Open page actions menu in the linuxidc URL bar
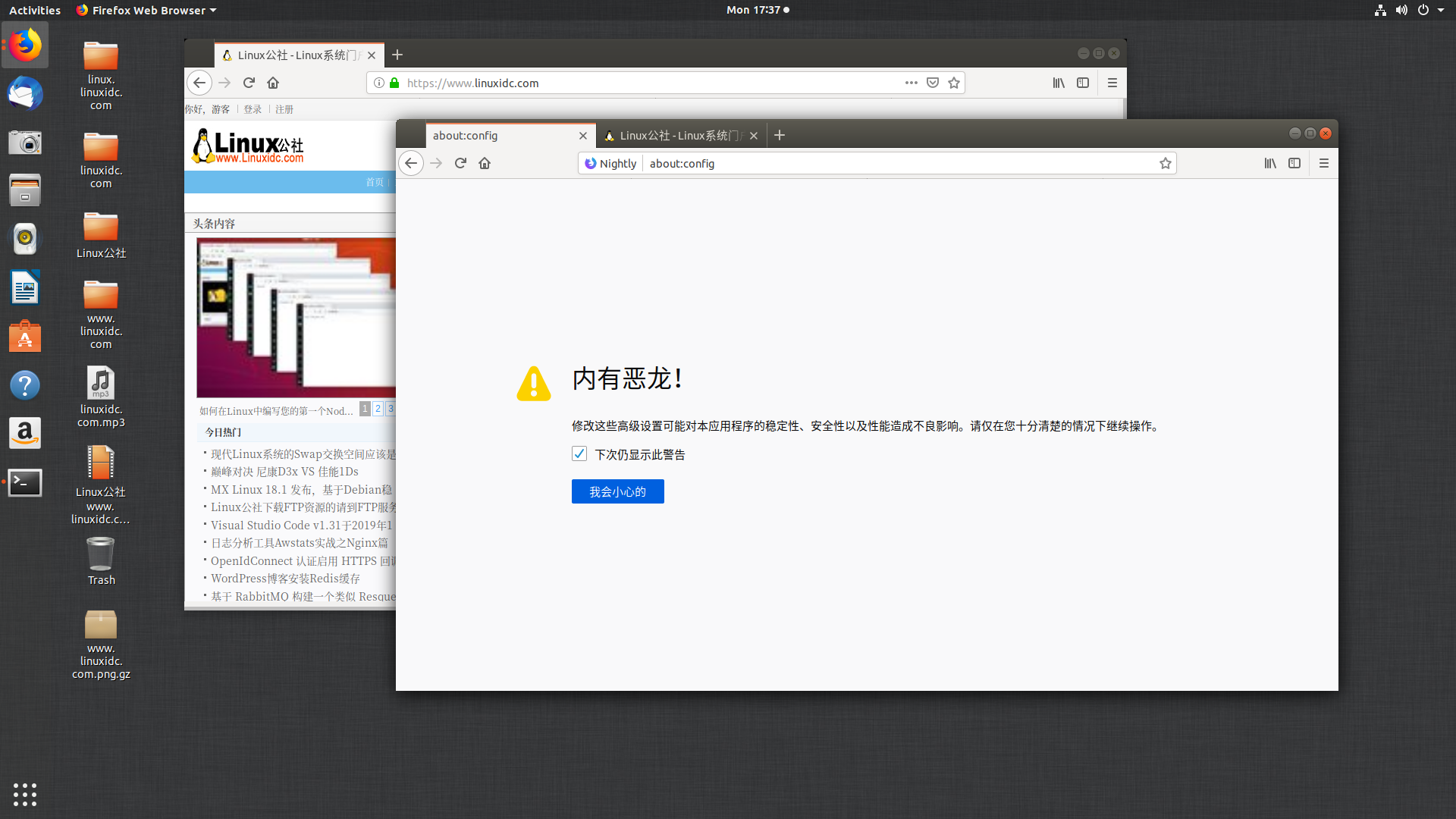The width and height of the screenshot is (1456, 819). pos(912,83)
